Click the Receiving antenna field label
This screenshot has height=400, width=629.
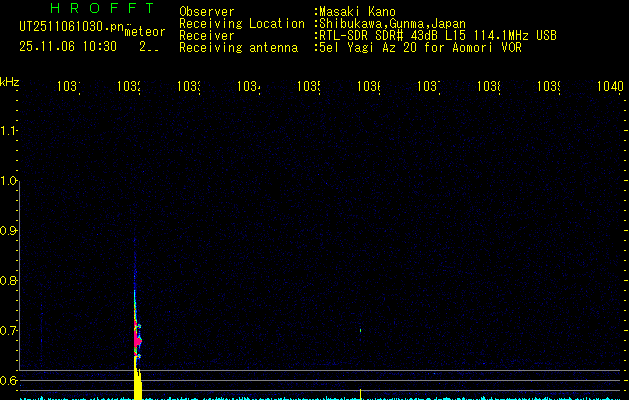238,48
